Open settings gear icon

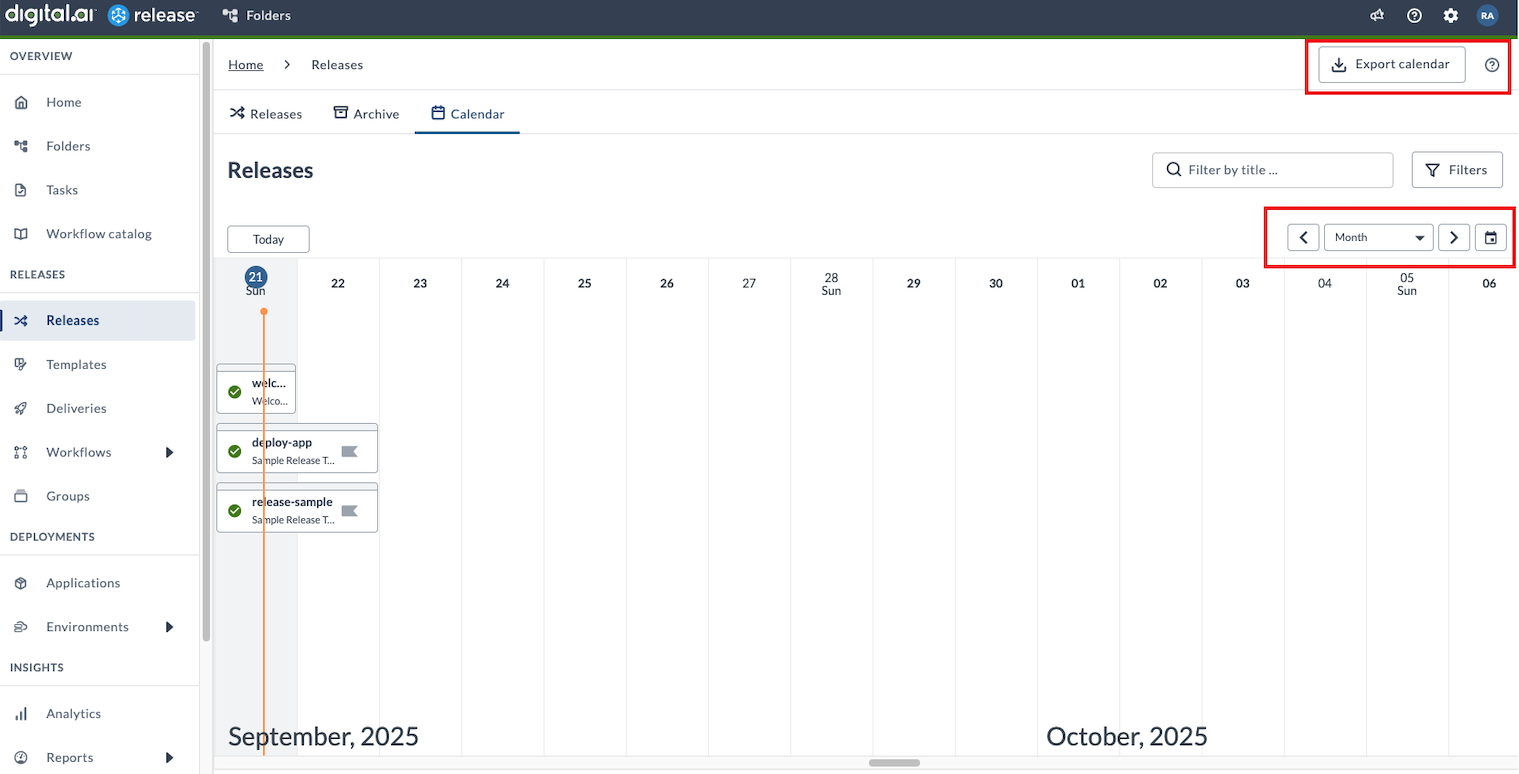coord(1450,15)
